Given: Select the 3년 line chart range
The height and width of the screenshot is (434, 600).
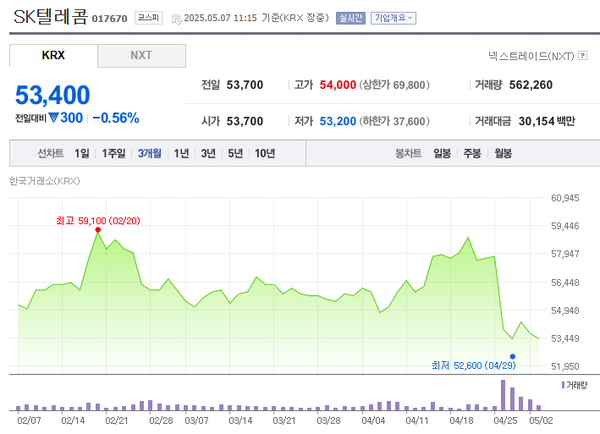Looking at the screenshot, I should point(209,153).
